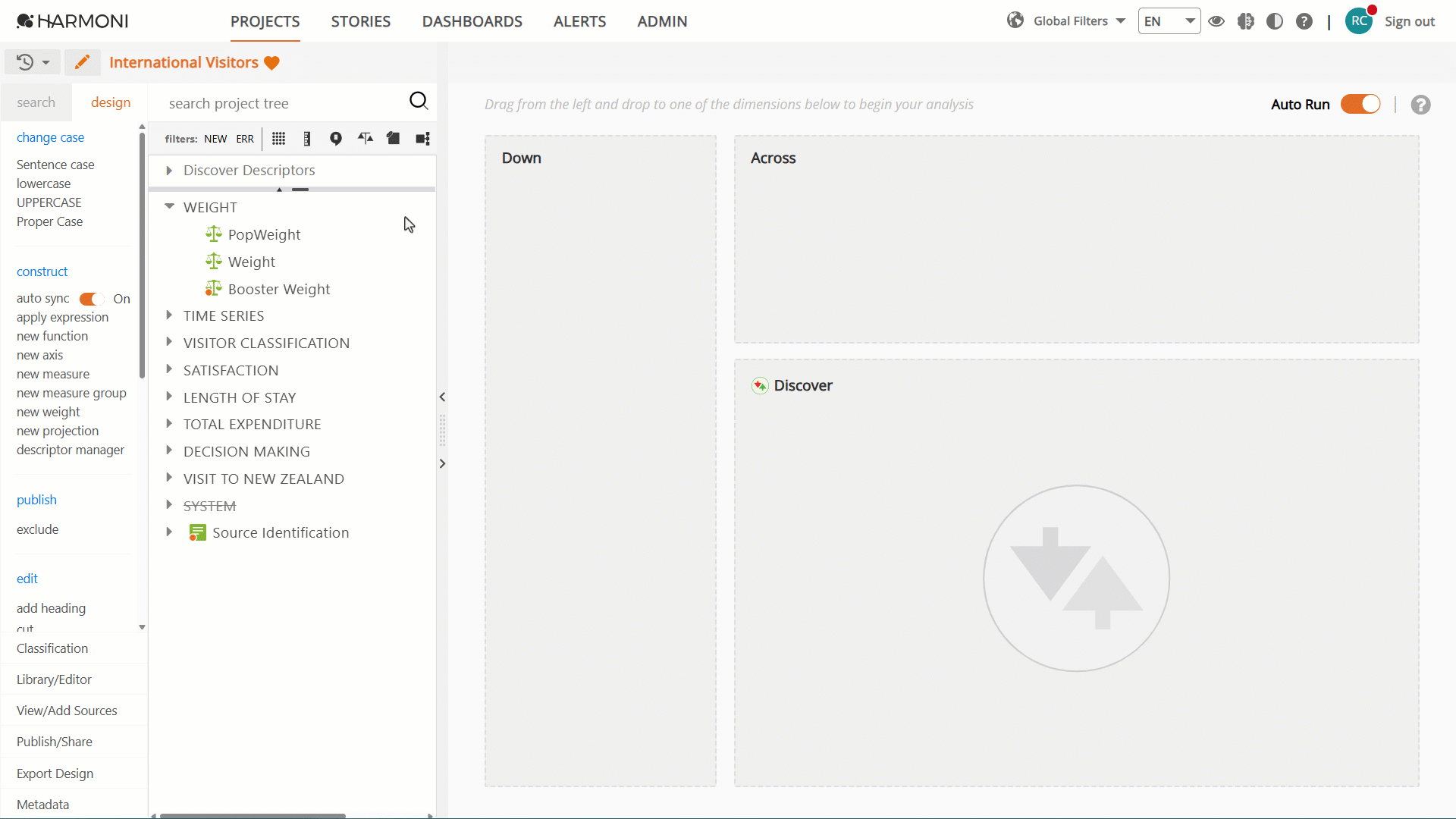1456x819 pixels.
Task: Click the contrast half-circle icon
Action: pyautogui.click(x=1275, y=21)
